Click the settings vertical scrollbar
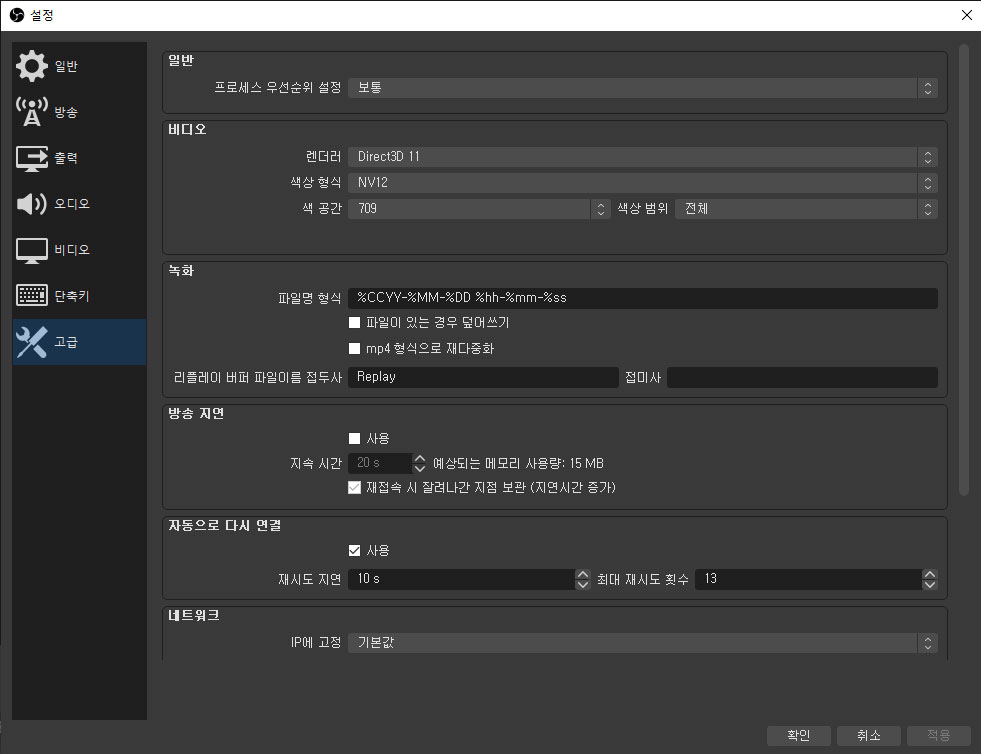 pyautogui.click(x=963, y=269)
